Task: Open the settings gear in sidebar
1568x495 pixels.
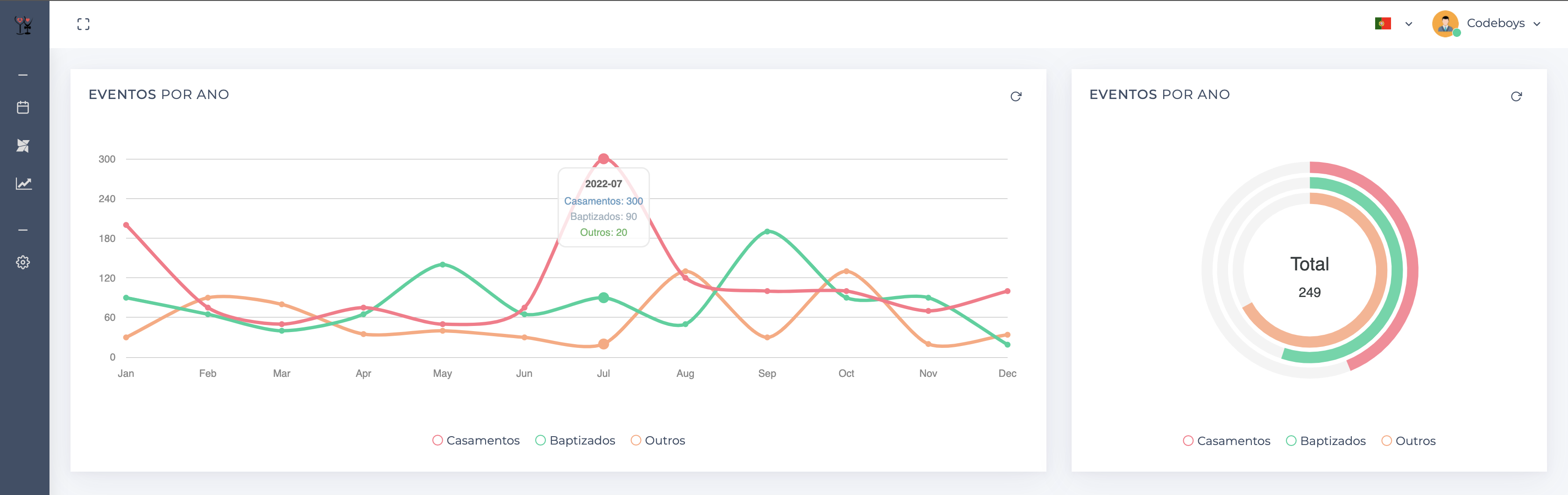Action: pos(23,262)
